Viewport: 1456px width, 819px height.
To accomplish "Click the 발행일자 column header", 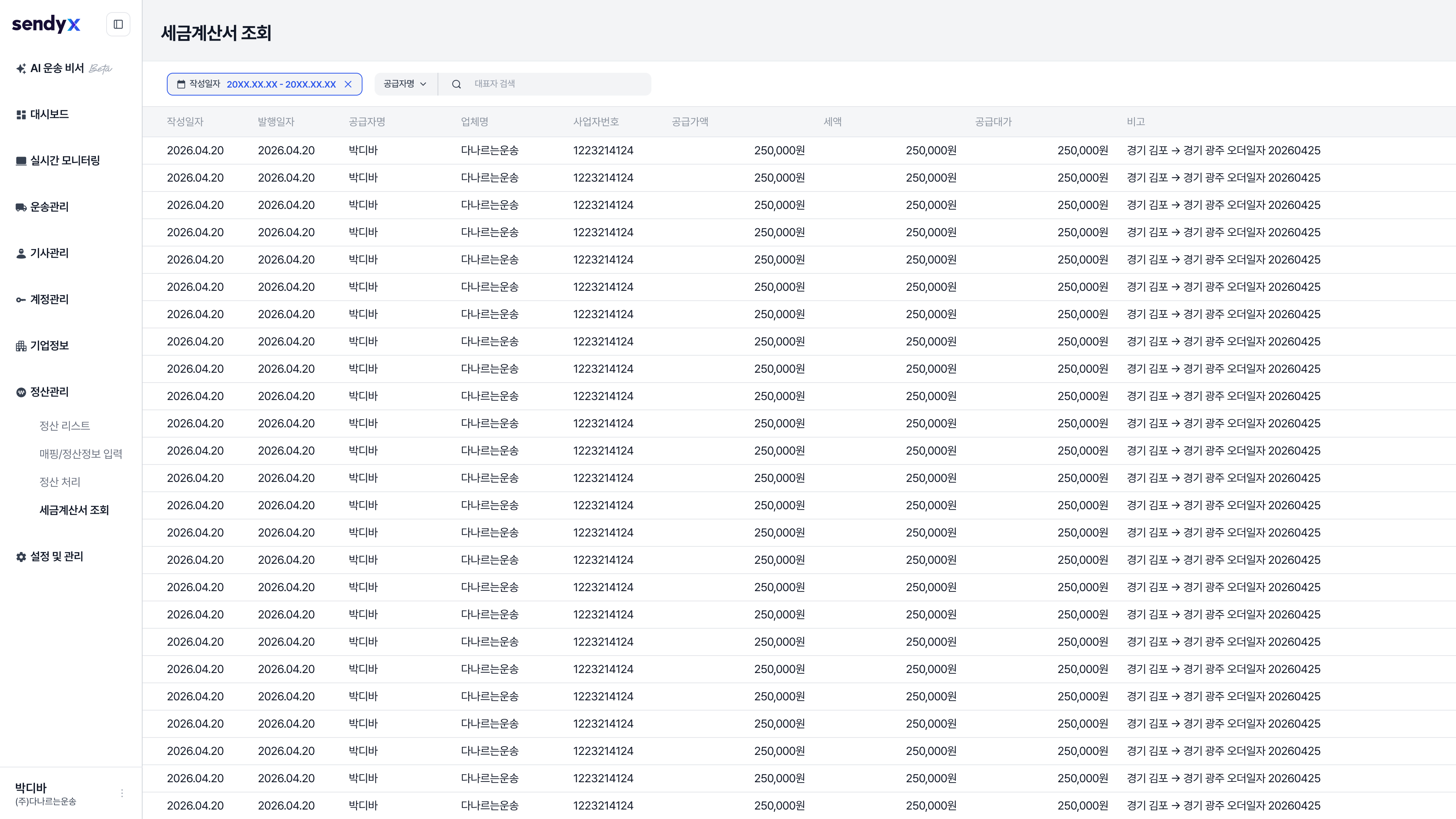I will [x=276, y=122].
